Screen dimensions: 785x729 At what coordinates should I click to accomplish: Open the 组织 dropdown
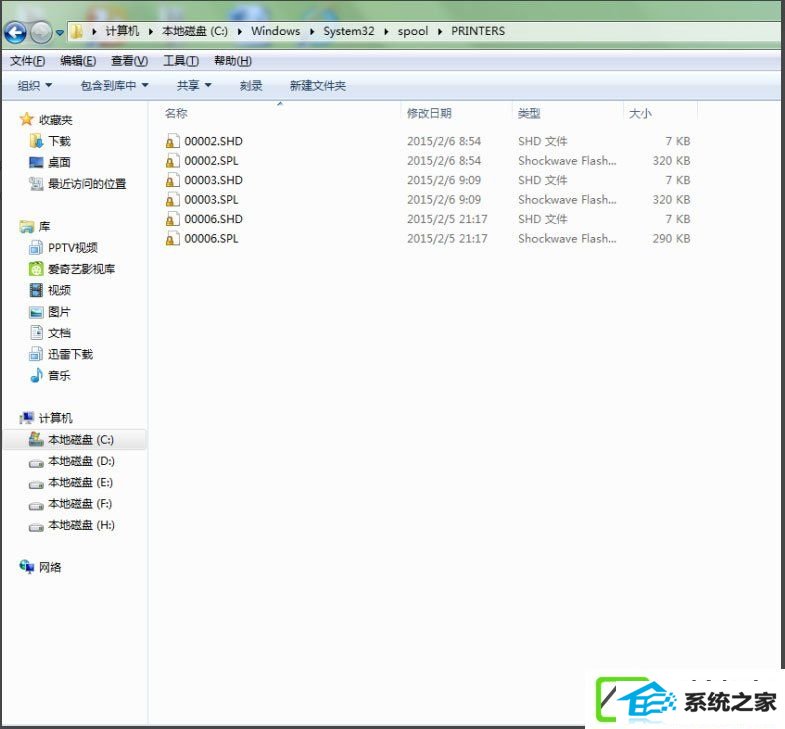pyautogui.click(x=35, y=86)
